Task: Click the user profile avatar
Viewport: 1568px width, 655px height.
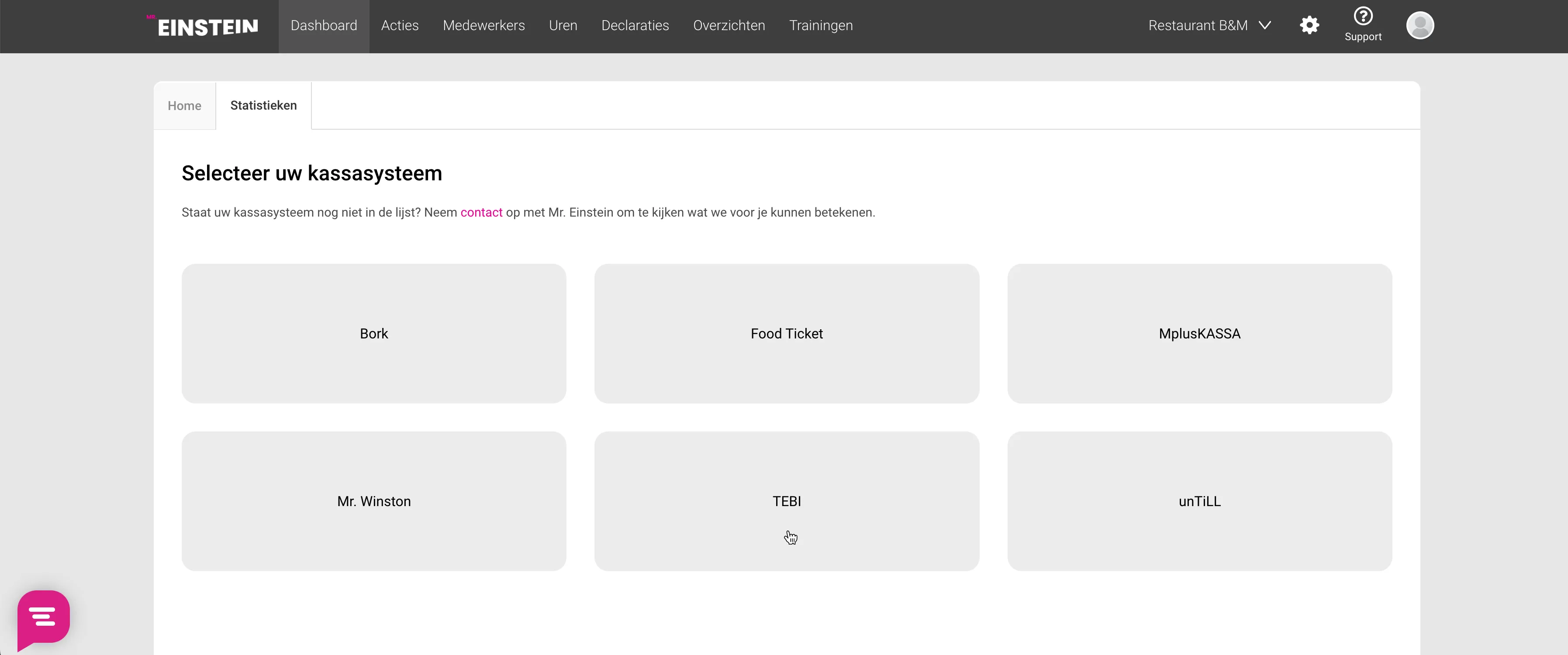Action: click(x=1419, y=26)
